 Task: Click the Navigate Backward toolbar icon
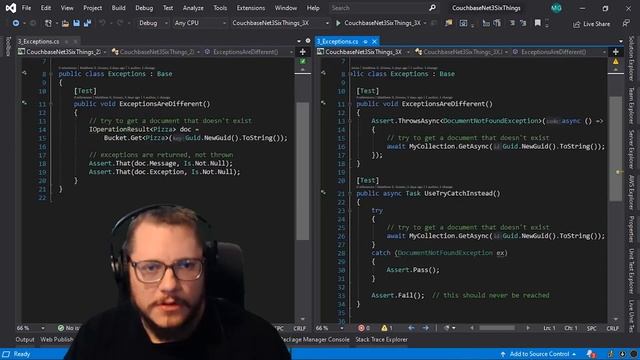coord(16,23)
